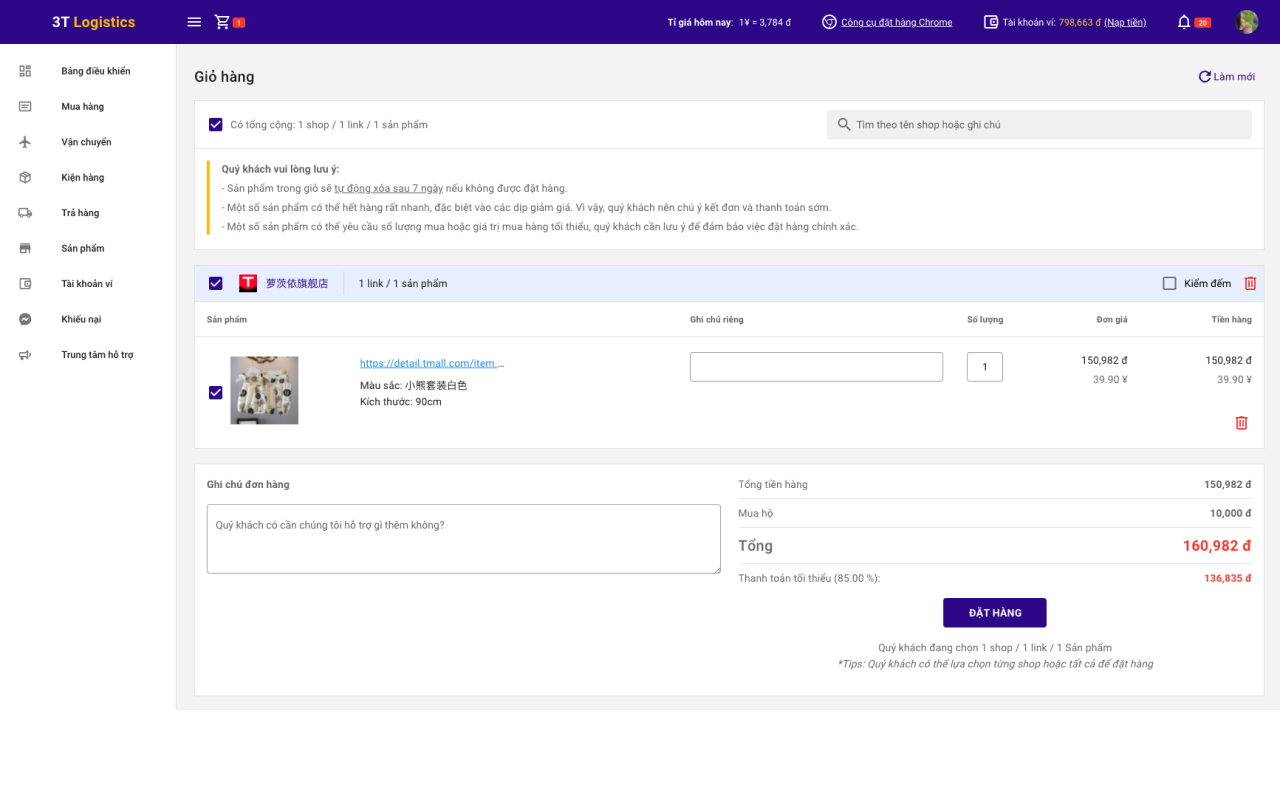Click the shop search input field

[x=1039, y=125]
